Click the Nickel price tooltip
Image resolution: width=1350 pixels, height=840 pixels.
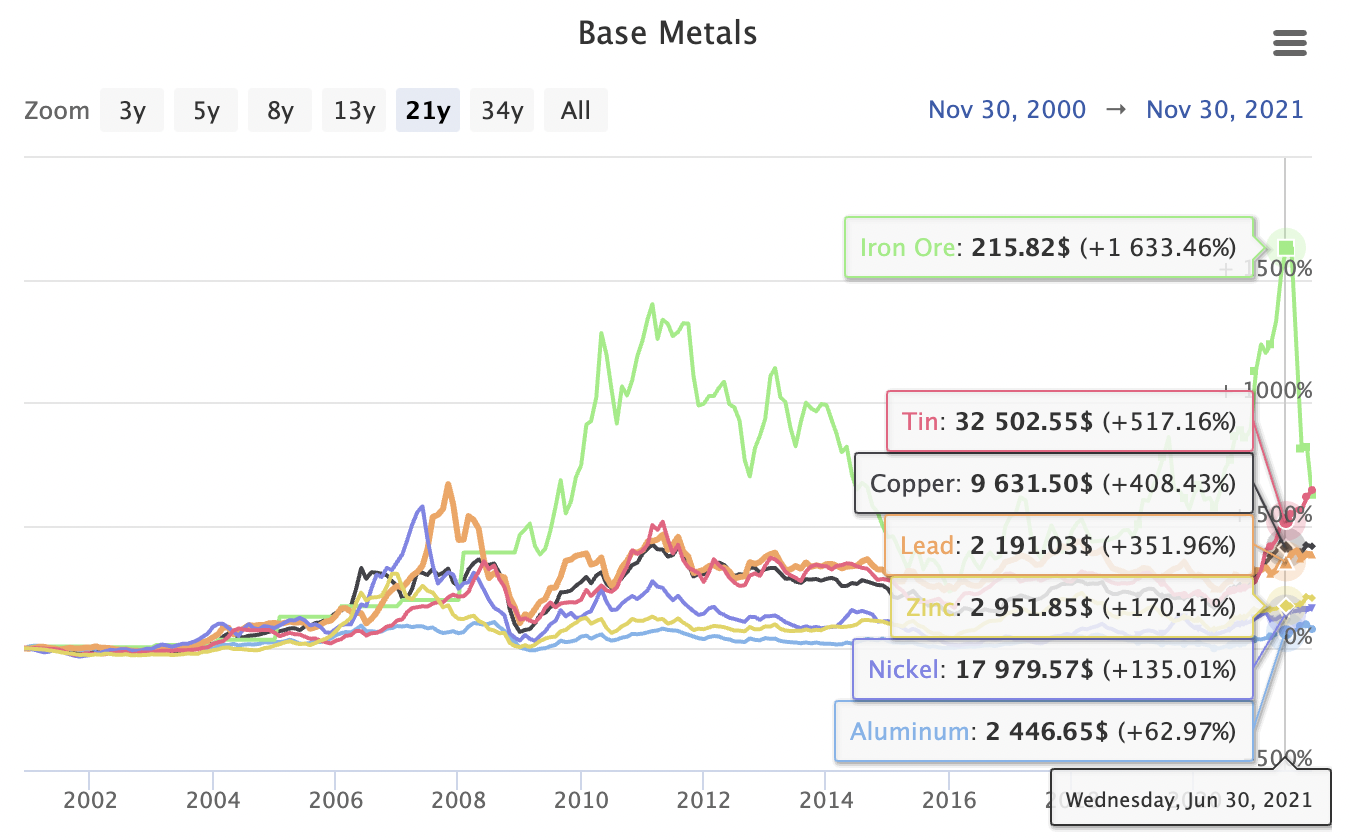coord(1051,669)
